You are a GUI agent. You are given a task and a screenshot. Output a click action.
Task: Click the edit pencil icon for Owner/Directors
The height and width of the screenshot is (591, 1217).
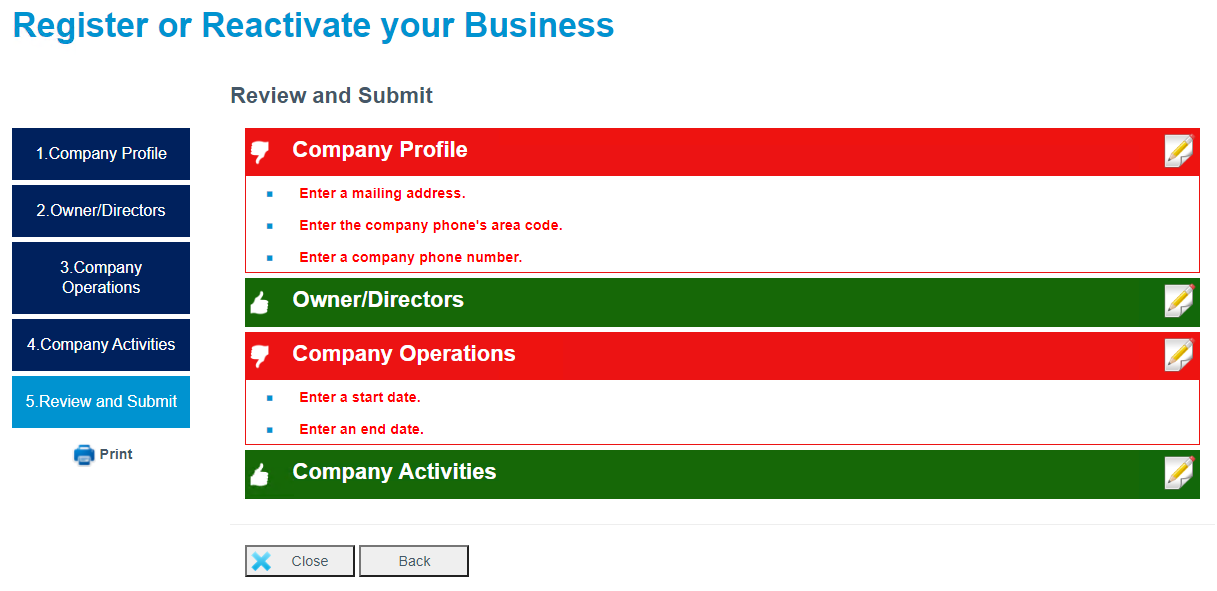(1179, 301)
